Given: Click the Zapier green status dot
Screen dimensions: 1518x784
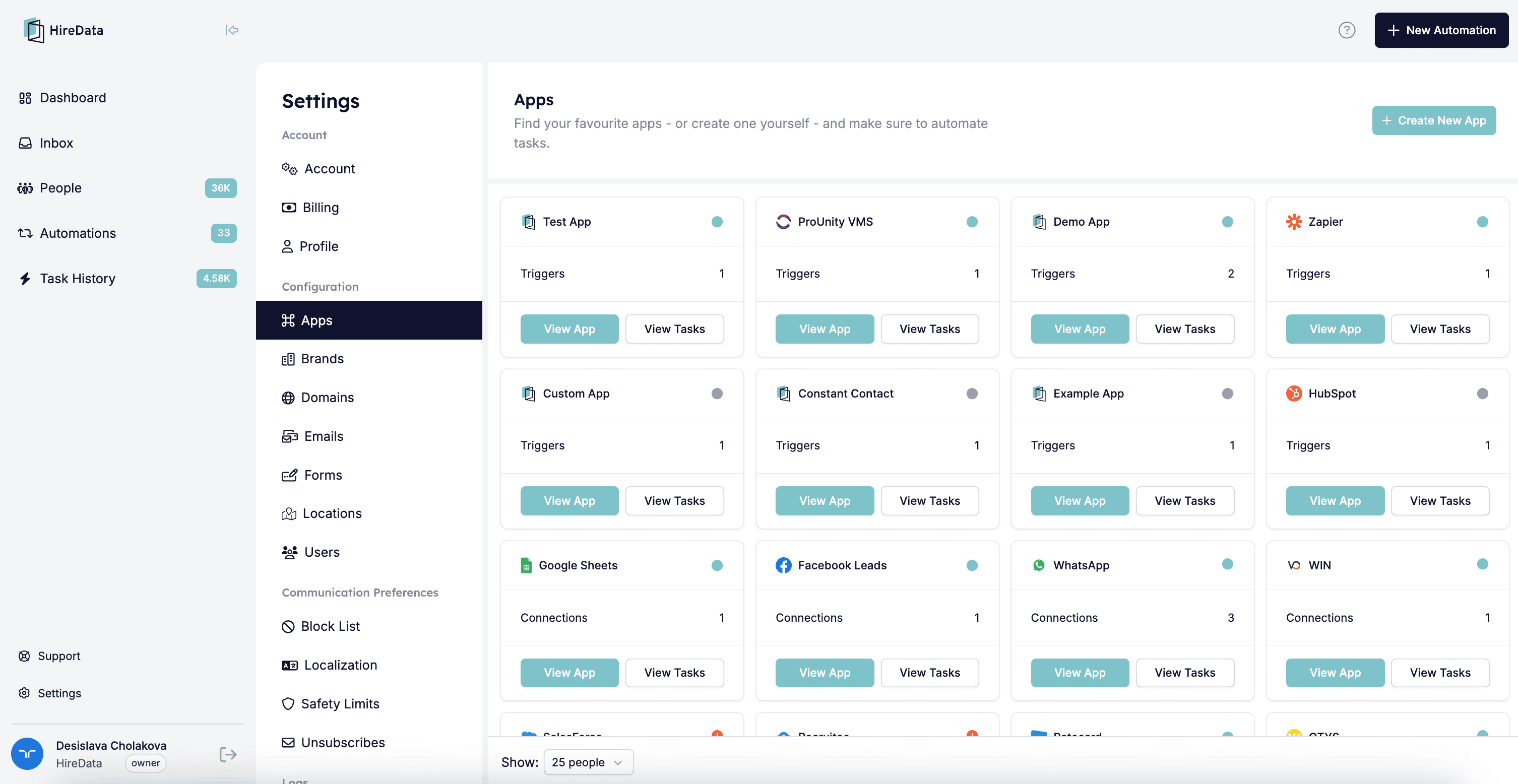Looking at the screenshot, I should click(x=1483, y=222).
